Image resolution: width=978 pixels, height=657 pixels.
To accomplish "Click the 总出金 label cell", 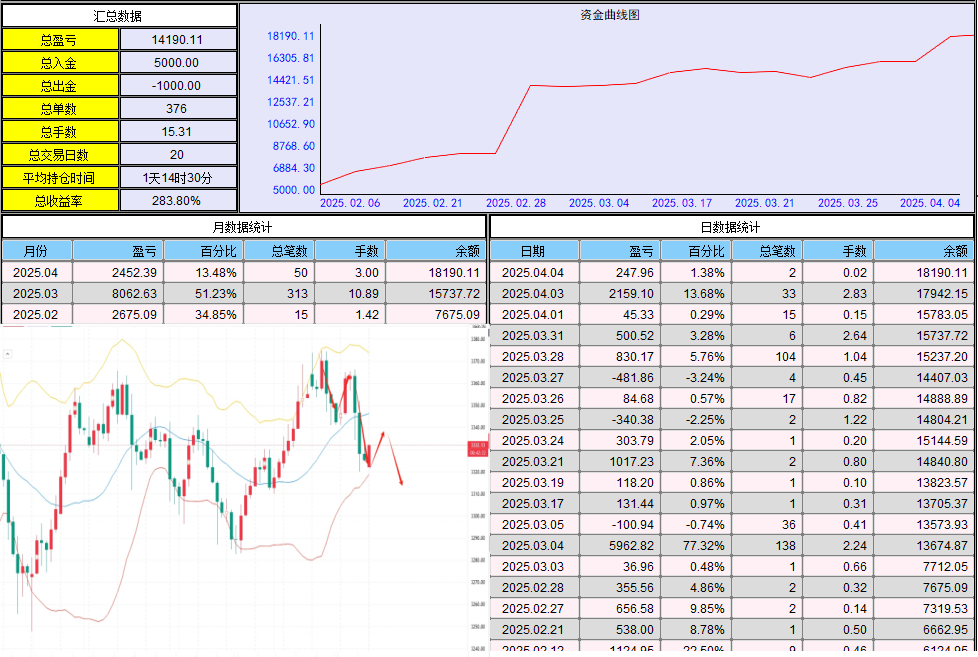I will pos(59,86).
